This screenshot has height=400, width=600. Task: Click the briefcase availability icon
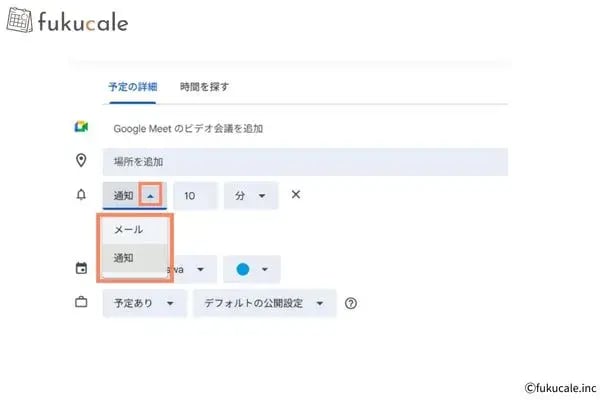tap(81, 303)
